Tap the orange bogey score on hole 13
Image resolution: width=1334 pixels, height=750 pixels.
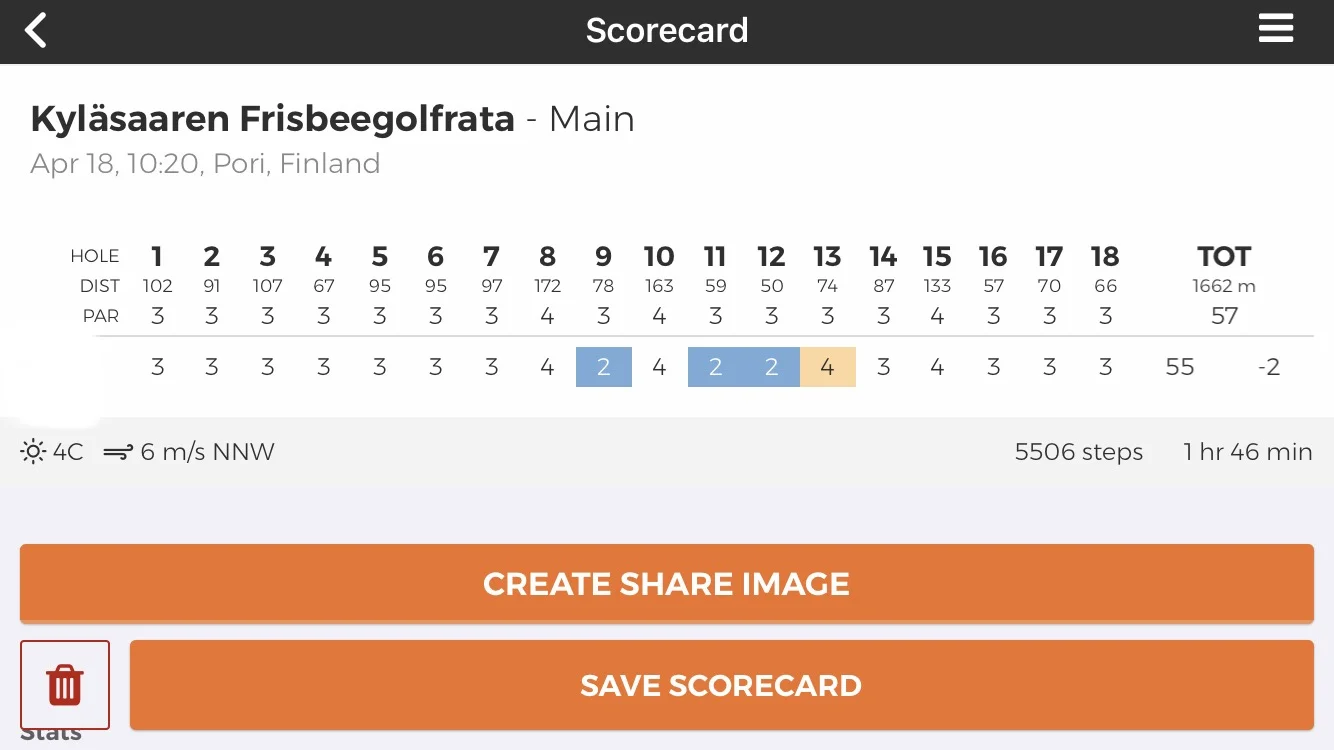828,367
